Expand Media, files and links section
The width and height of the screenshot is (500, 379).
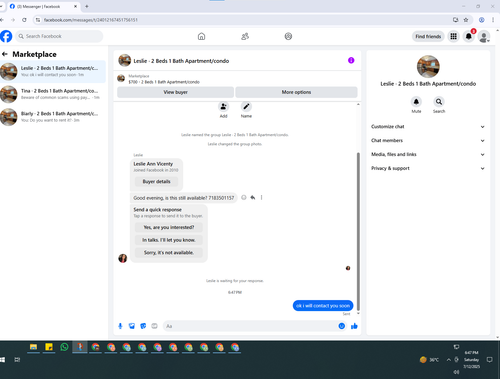(428, 154)
